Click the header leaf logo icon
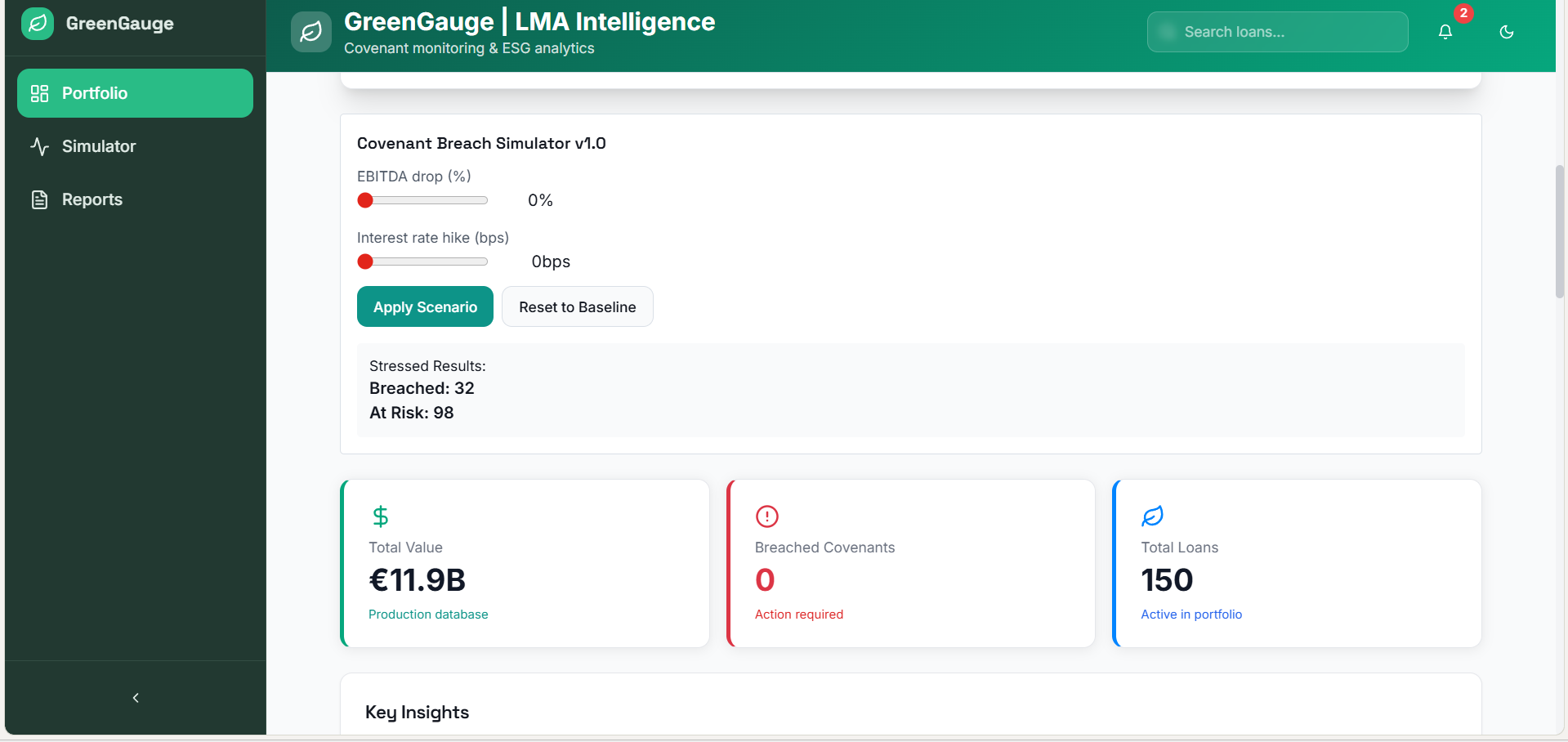 point(311,32)
